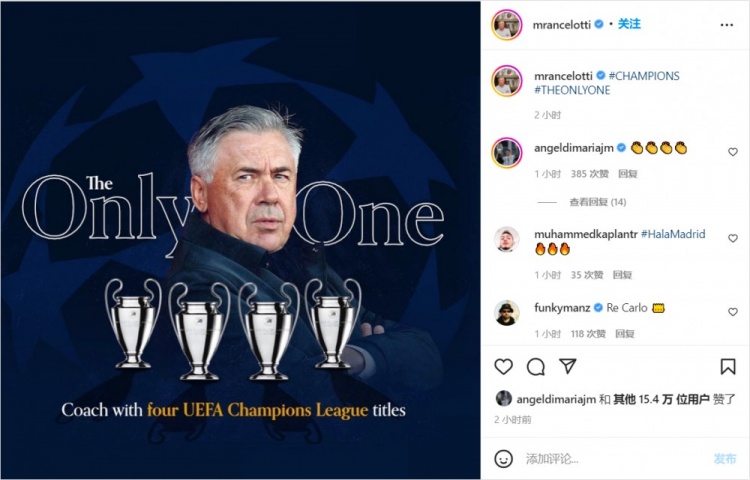Open the emoji picker smiley icon
Viewport: 750px width, 480px height.
(503, 458)
